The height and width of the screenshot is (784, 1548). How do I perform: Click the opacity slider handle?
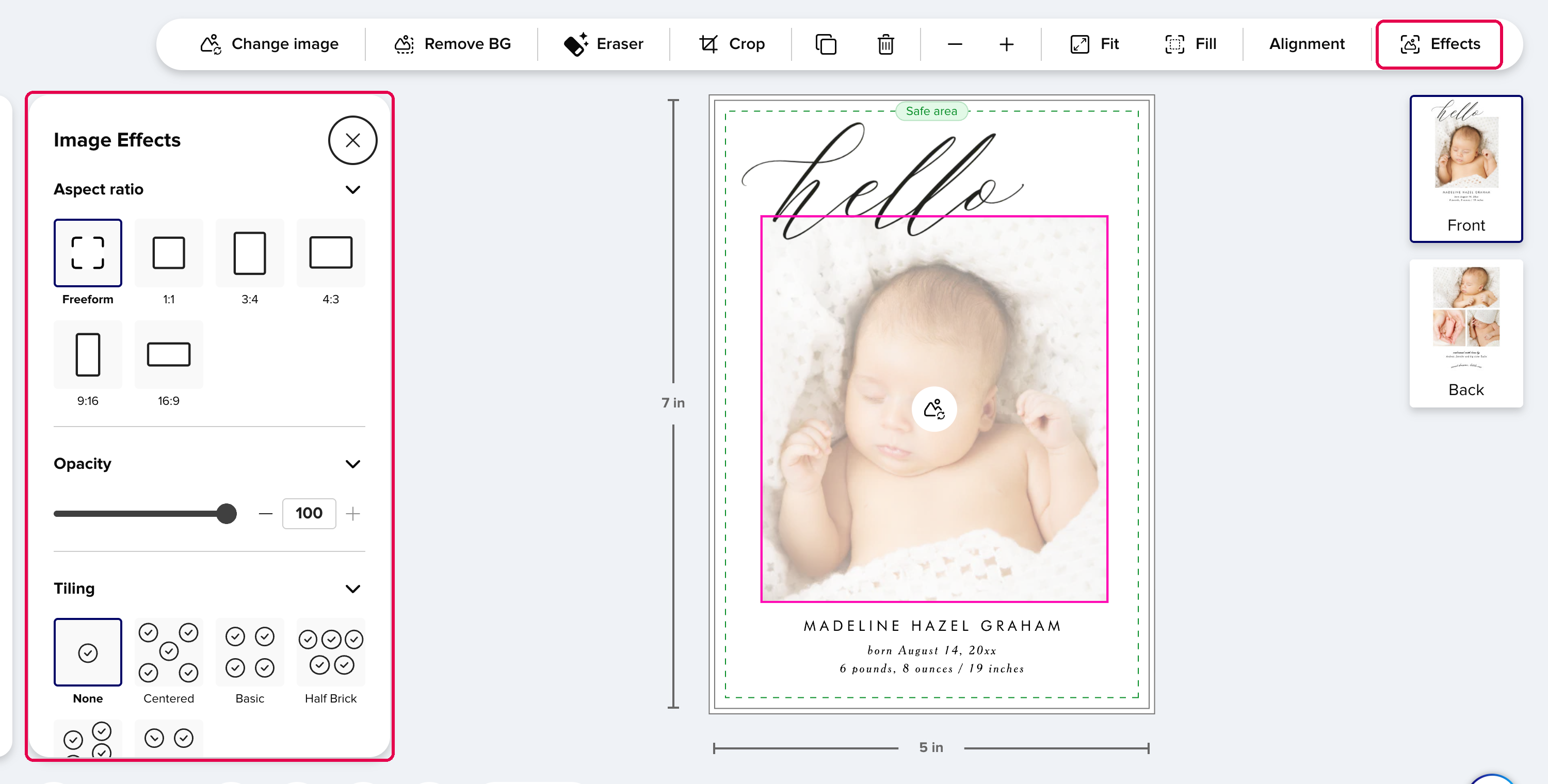[226, 514]
